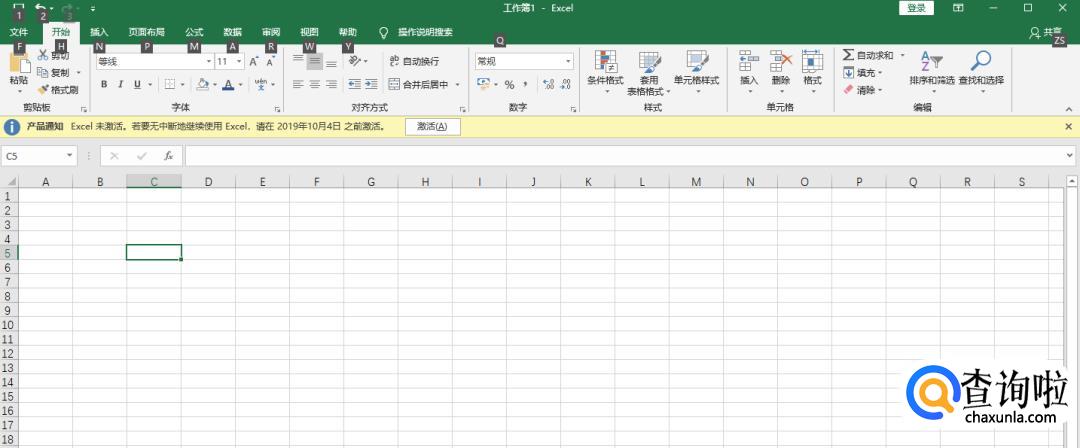Click the Accounting Number Format icon
This screenshot has width=1080, height=448.
coord(483,84)
